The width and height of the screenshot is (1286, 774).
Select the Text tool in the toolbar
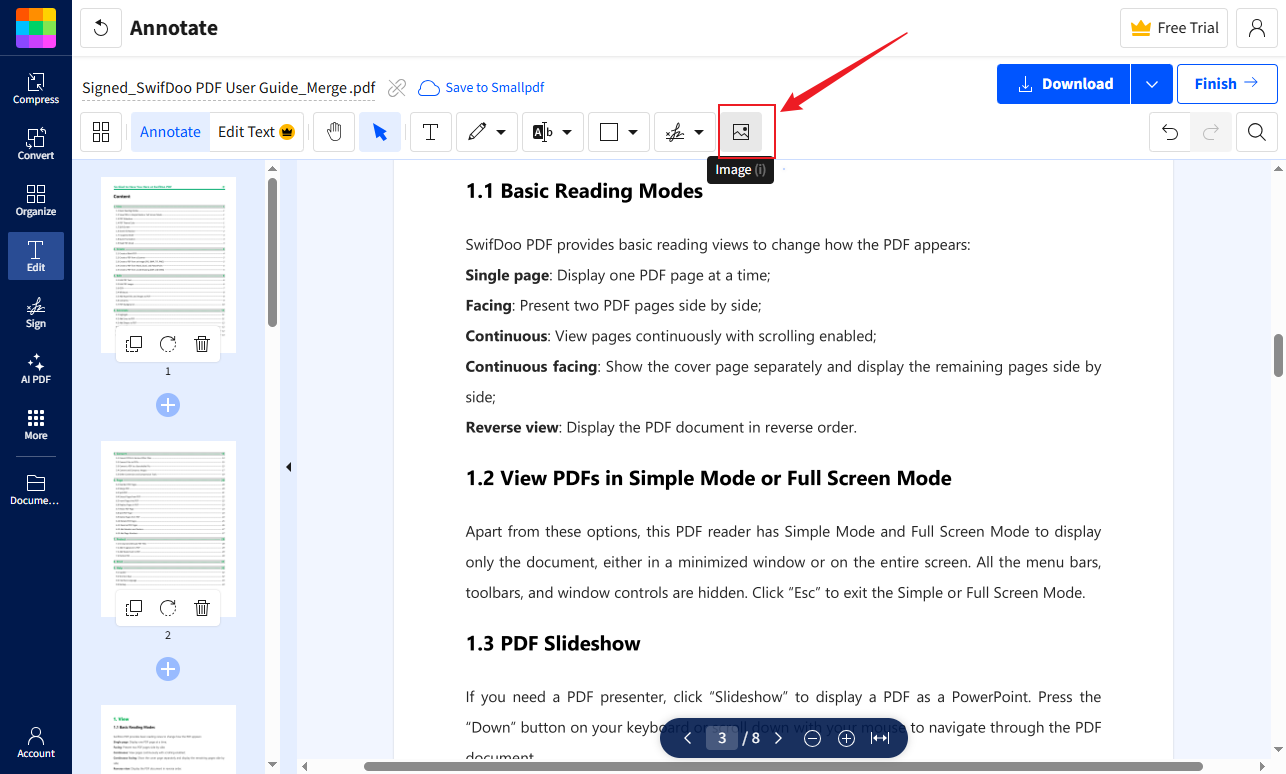[430, 131]
